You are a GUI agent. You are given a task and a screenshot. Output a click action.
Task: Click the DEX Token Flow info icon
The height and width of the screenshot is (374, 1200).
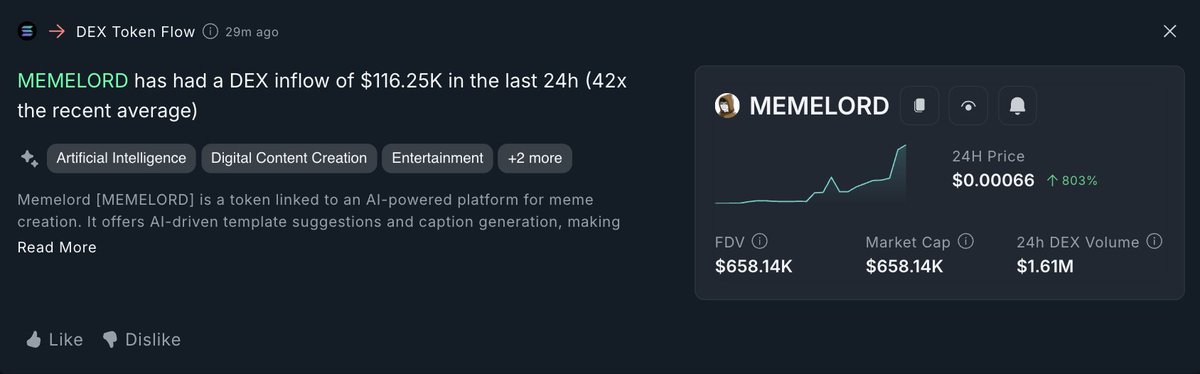click(210, 32)
